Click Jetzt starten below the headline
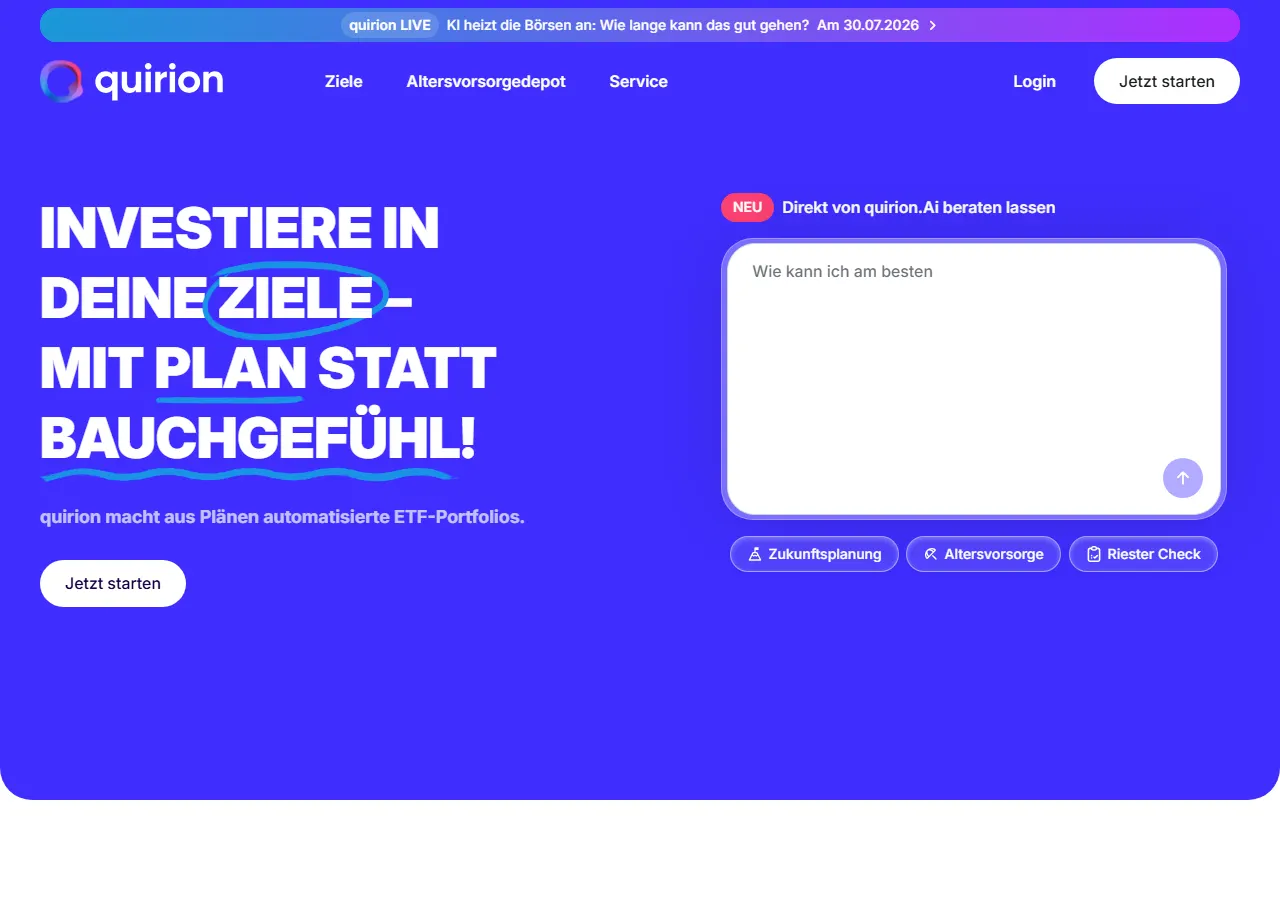Screen dimensions: 1280x900 [x=113, y=583]
